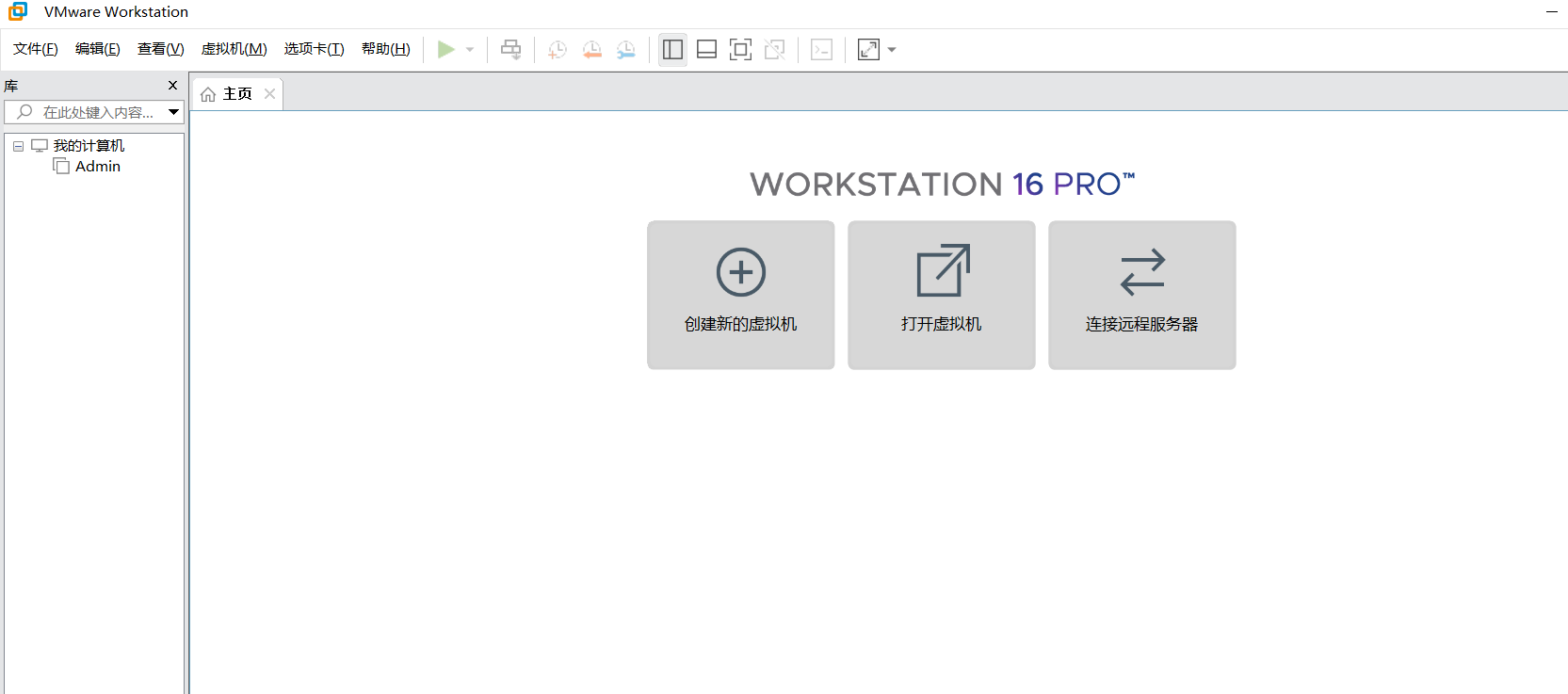Viewport: 1568px width, 694px height.
Task: Open the 虚拟机(M) menu
Action: tap(234, 49)
